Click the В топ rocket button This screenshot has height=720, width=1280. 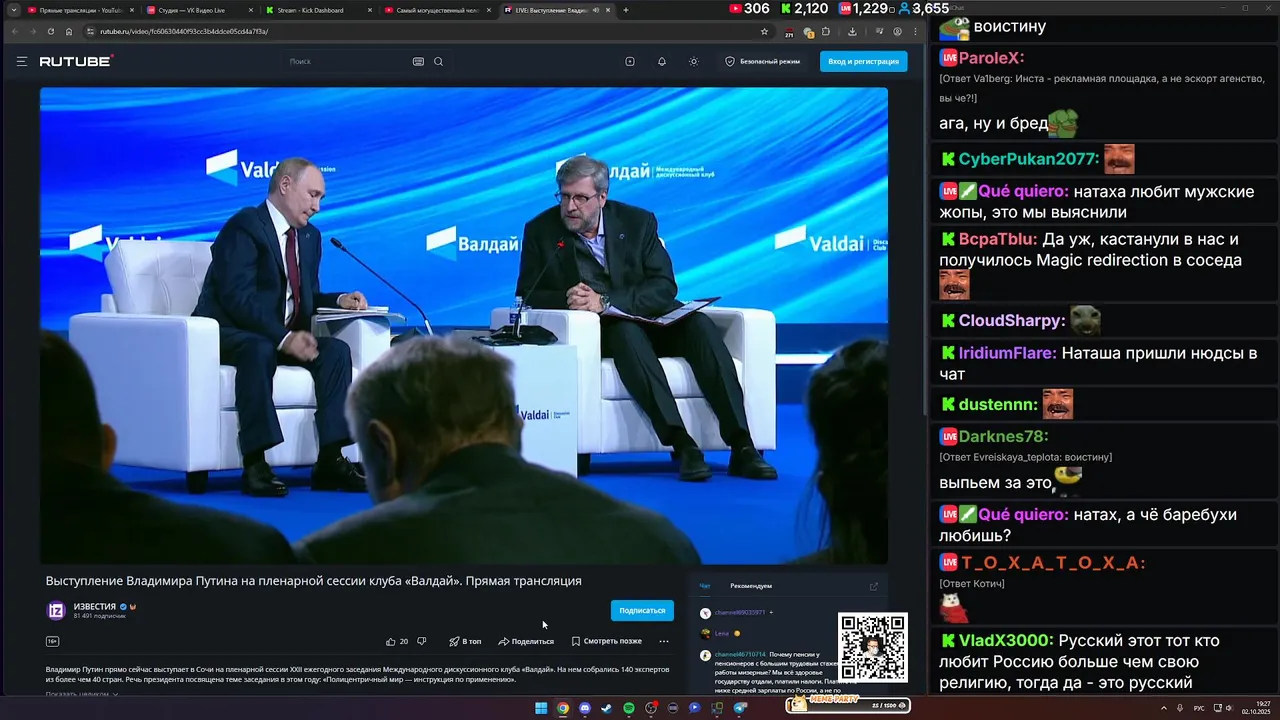point(465,641)
